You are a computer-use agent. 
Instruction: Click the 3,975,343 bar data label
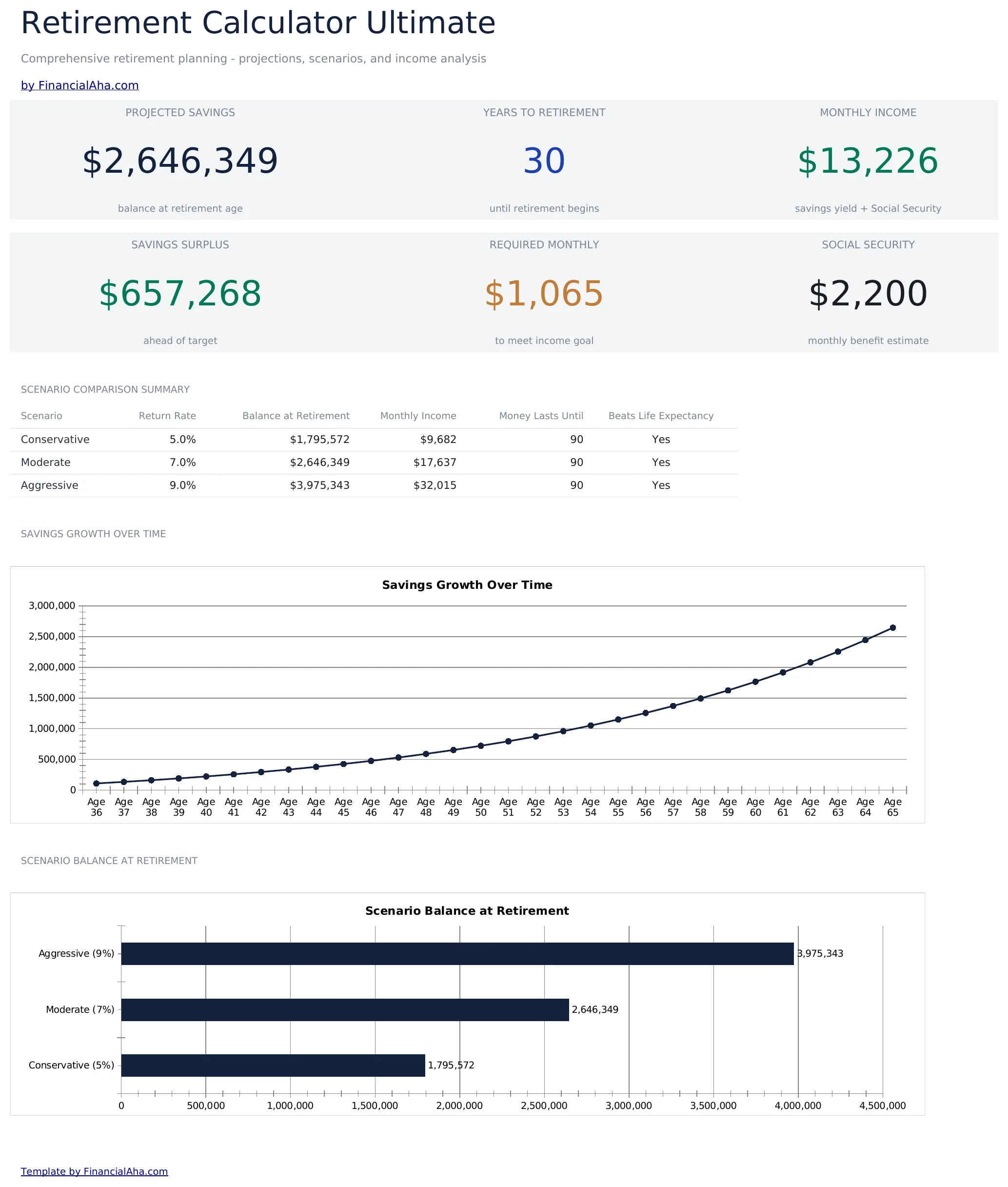820,953
